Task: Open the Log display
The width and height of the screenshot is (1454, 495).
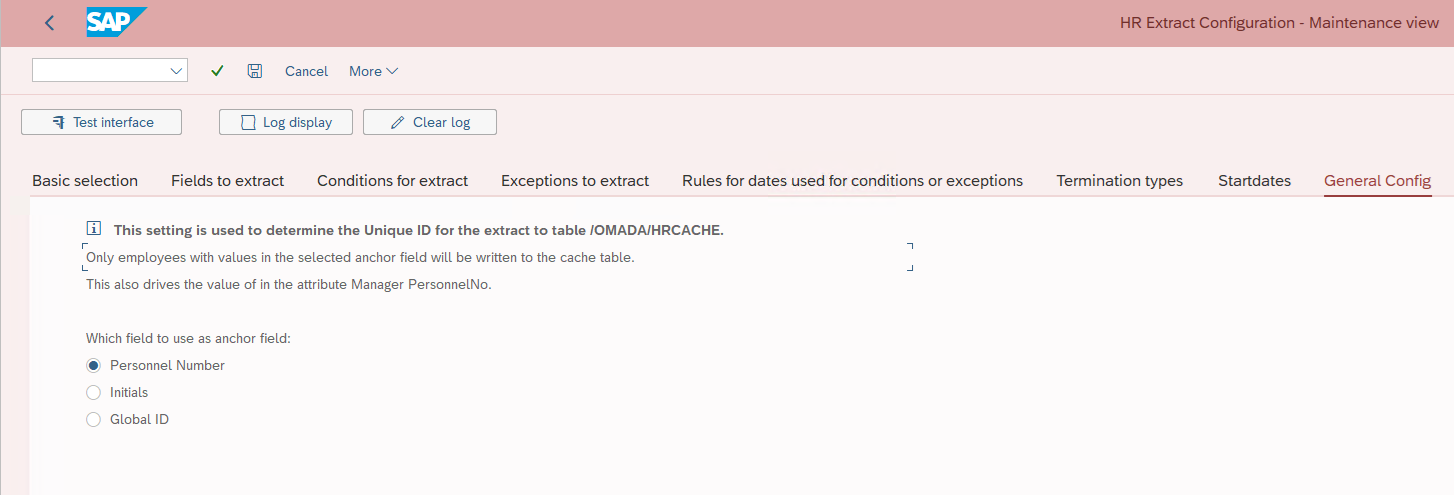Action: pyautogui.click(x=286, y=122)
